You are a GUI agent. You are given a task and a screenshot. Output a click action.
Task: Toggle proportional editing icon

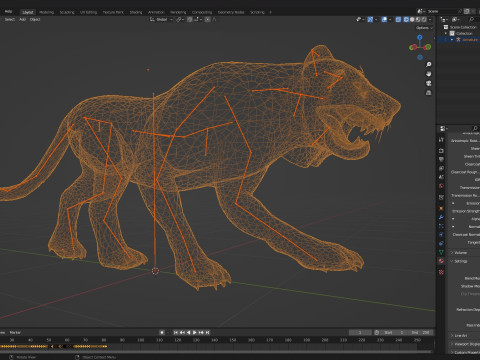pyautogui.click(x=207, y=19)
